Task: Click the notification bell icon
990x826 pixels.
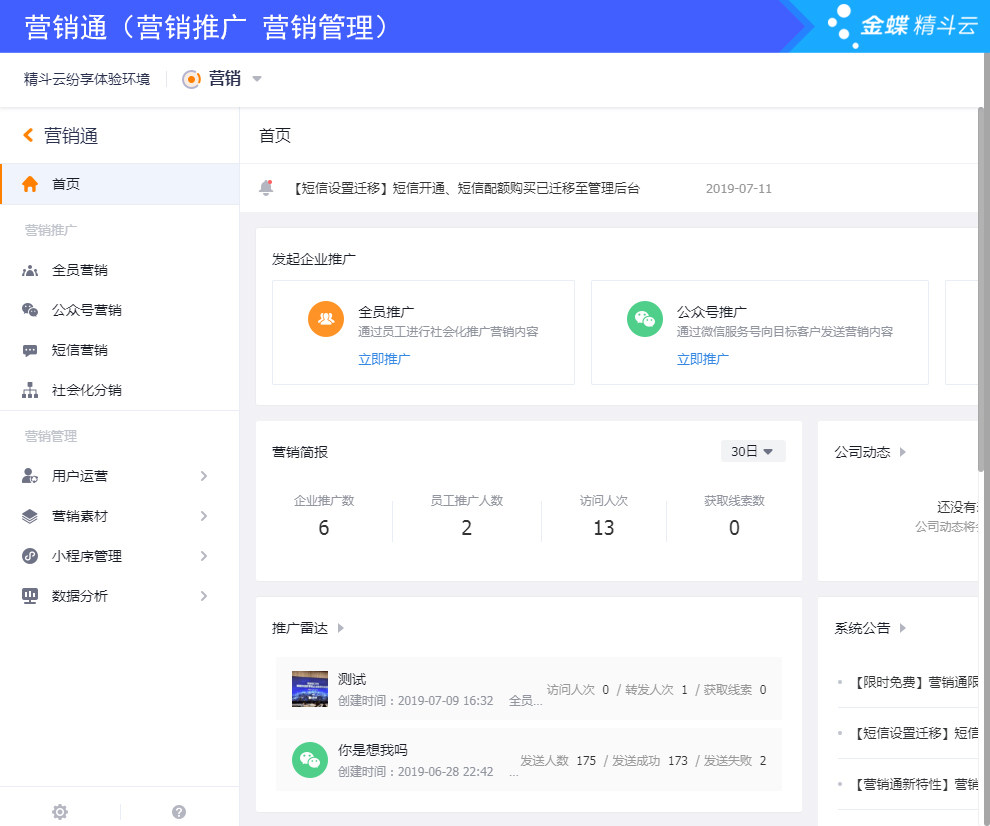Action: tap(266, 188)
